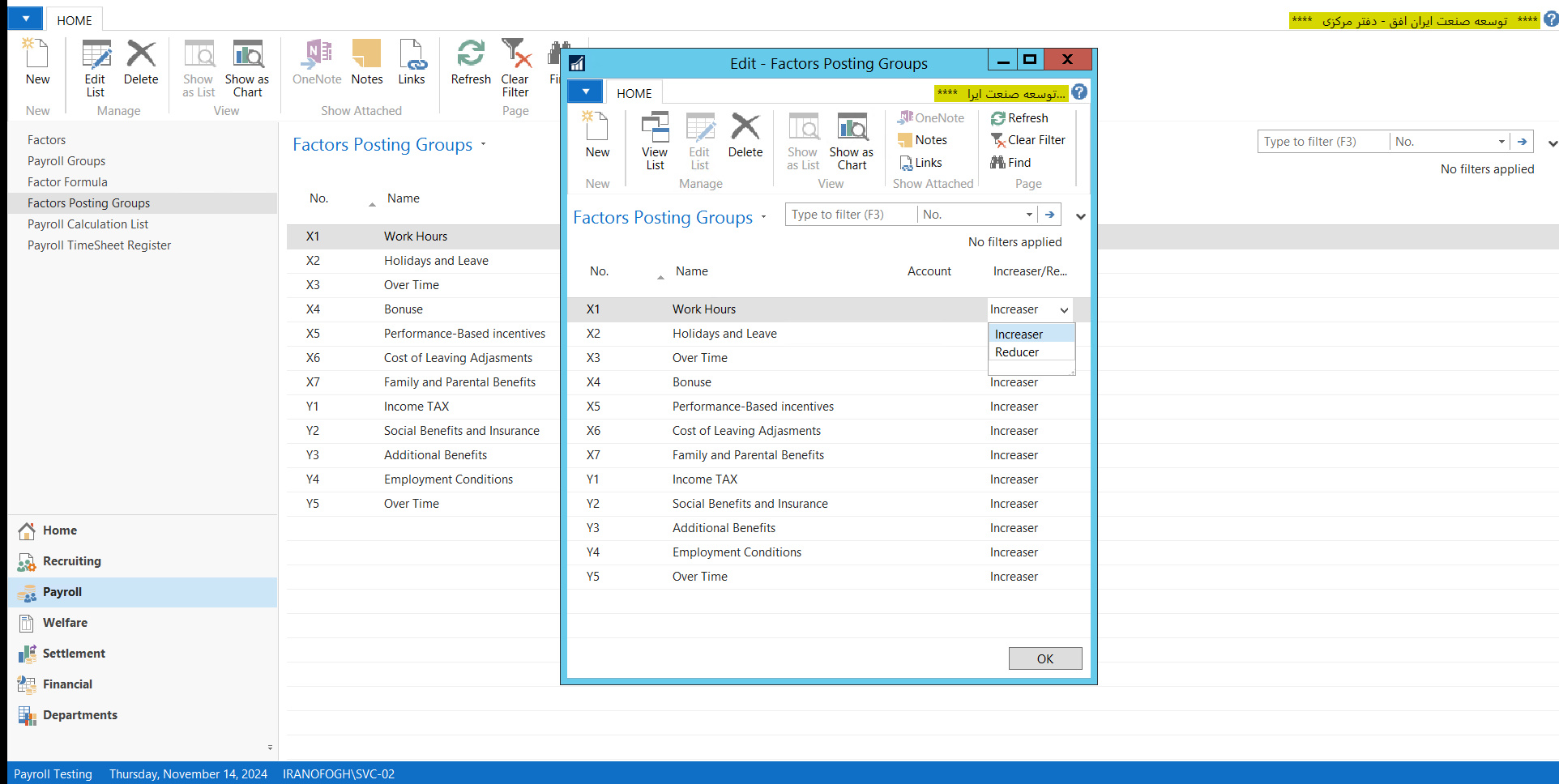Click New icon in main window ribbon
Image resolution: width=1559 pixels, height=784 pixels.
point(37,63)
